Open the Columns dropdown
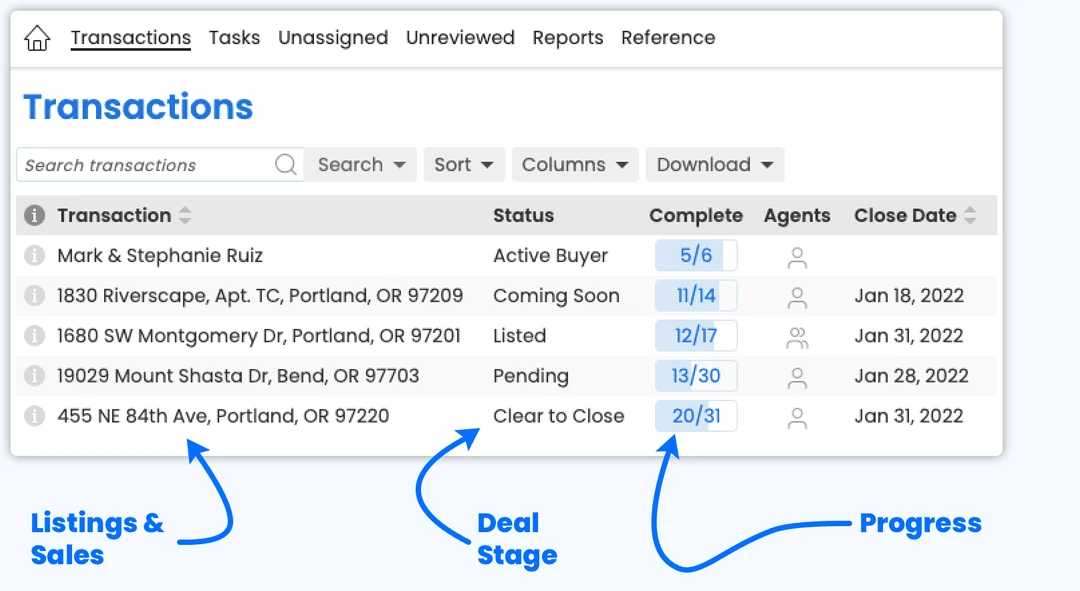Screen dimensions: 1080x591 575,165
